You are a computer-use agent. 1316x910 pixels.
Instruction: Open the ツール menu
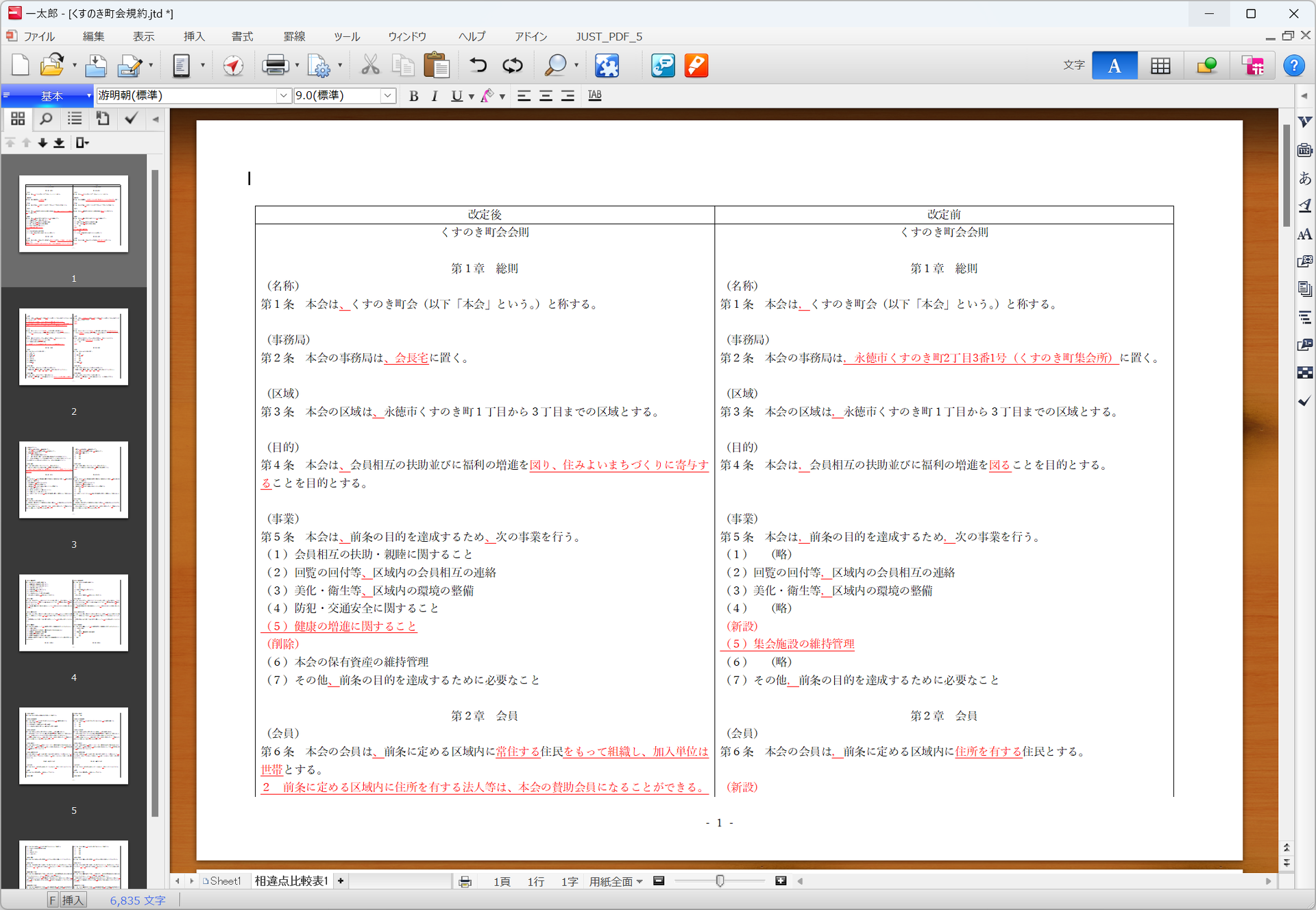tap(347, 36)
